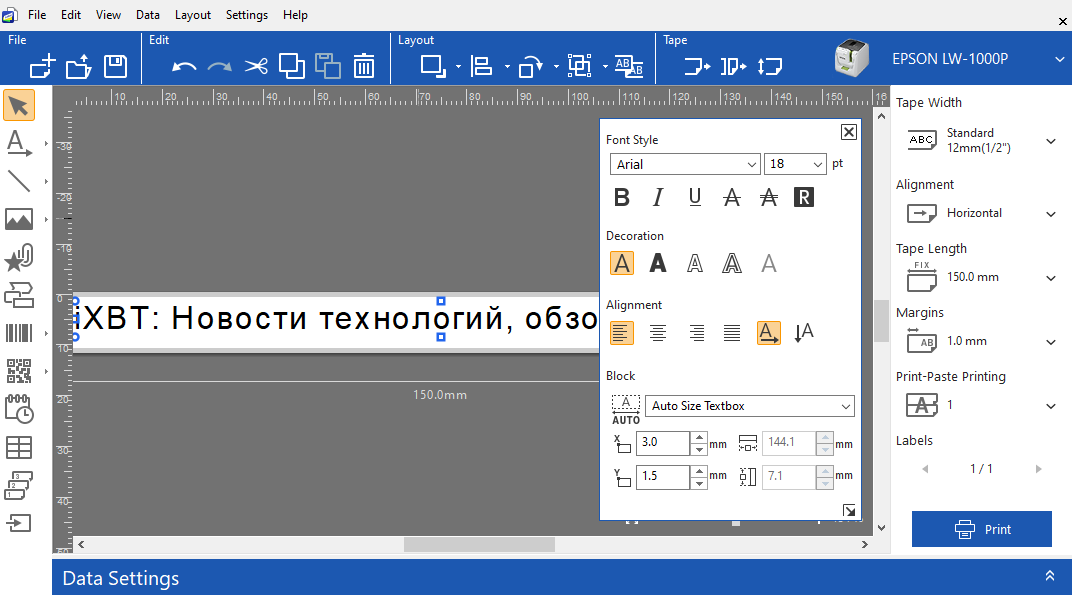
Task: Expand the Tape Width options
Action: [1050, 141]
